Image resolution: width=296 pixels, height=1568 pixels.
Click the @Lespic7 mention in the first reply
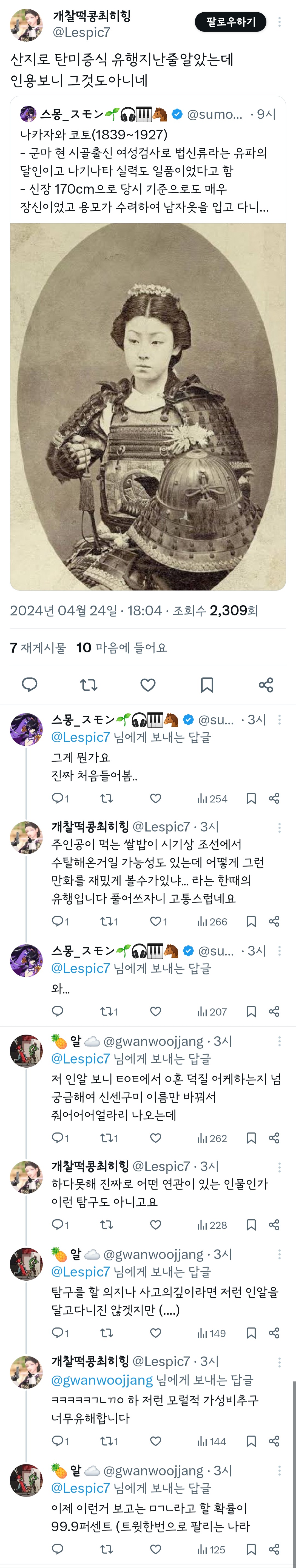[x=80, y=737]
